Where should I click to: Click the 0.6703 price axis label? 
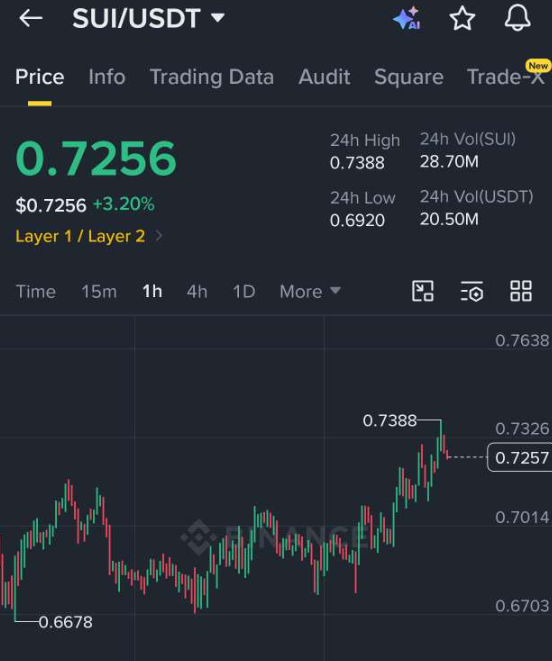tap(522, 606)
